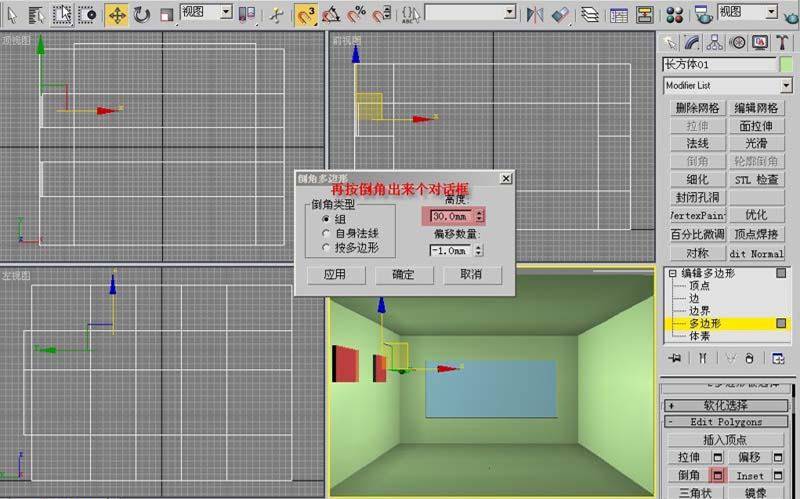Toggle Spinner Snap
Screen dimensions: 800x499
382,15
